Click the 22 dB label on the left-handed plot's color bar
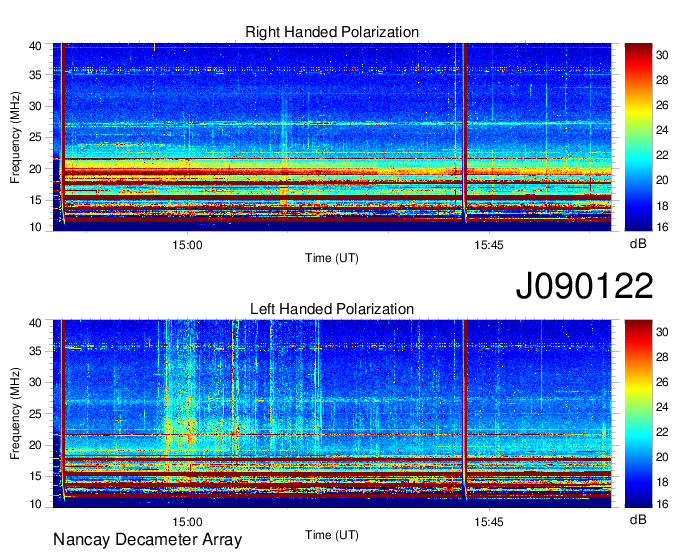The width and height of the screenshot is (680, 552). coord(662,432)
